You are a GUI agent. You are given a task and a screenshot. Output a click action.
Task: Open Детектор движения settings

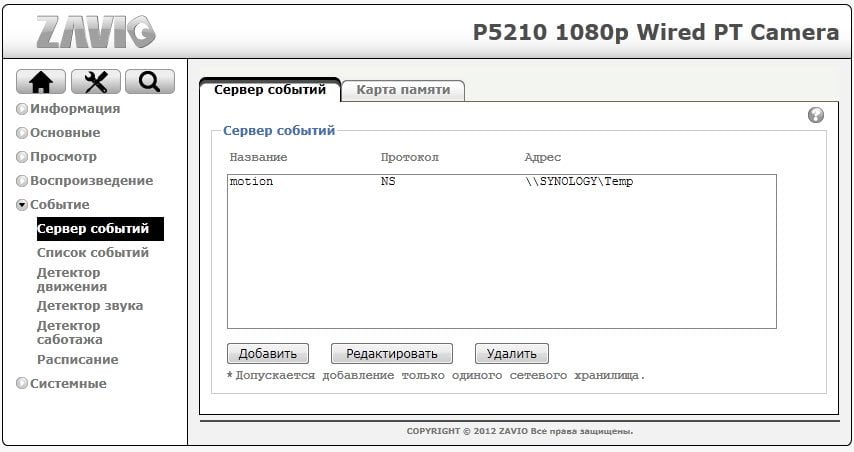72,279
